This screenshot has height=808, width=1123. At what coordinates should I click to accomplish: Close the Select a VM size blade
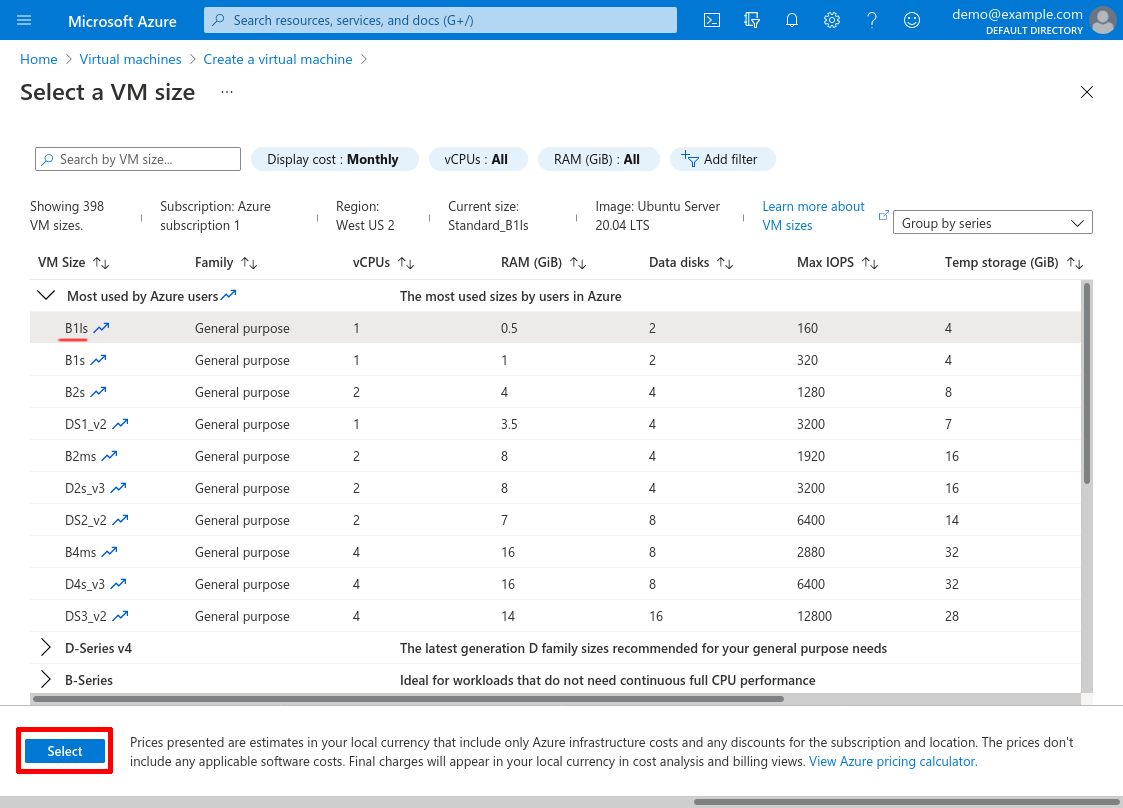pyautogui.click(x=1086, y=92)
